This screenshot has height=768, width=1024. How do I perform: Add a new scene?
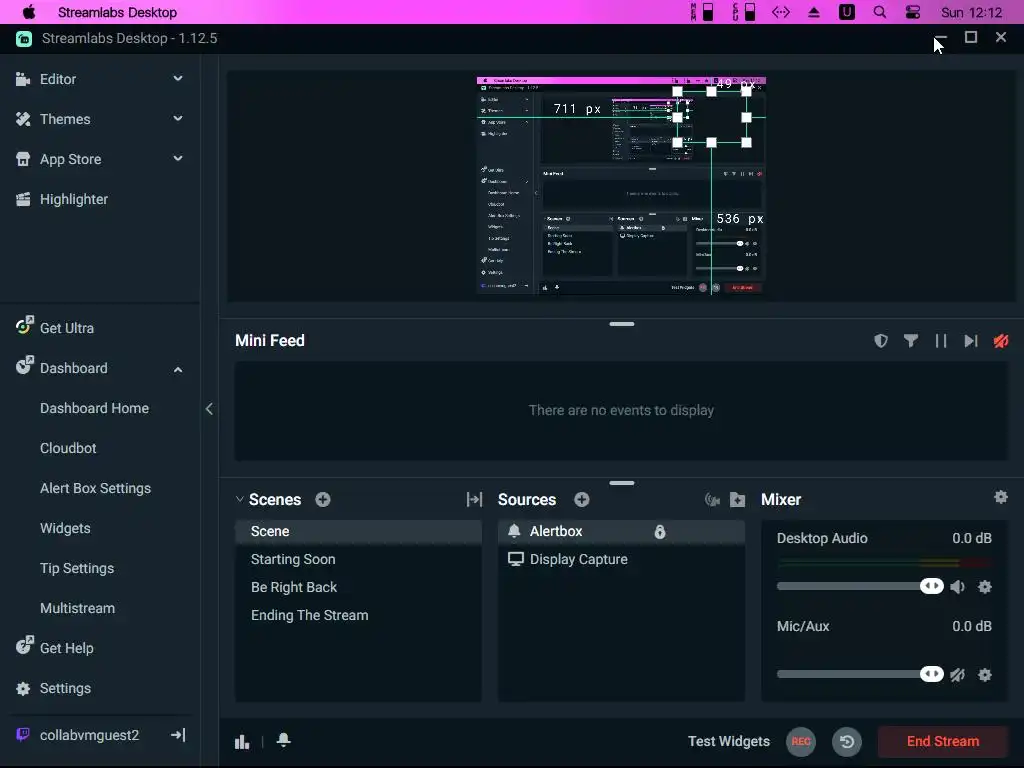323,500
